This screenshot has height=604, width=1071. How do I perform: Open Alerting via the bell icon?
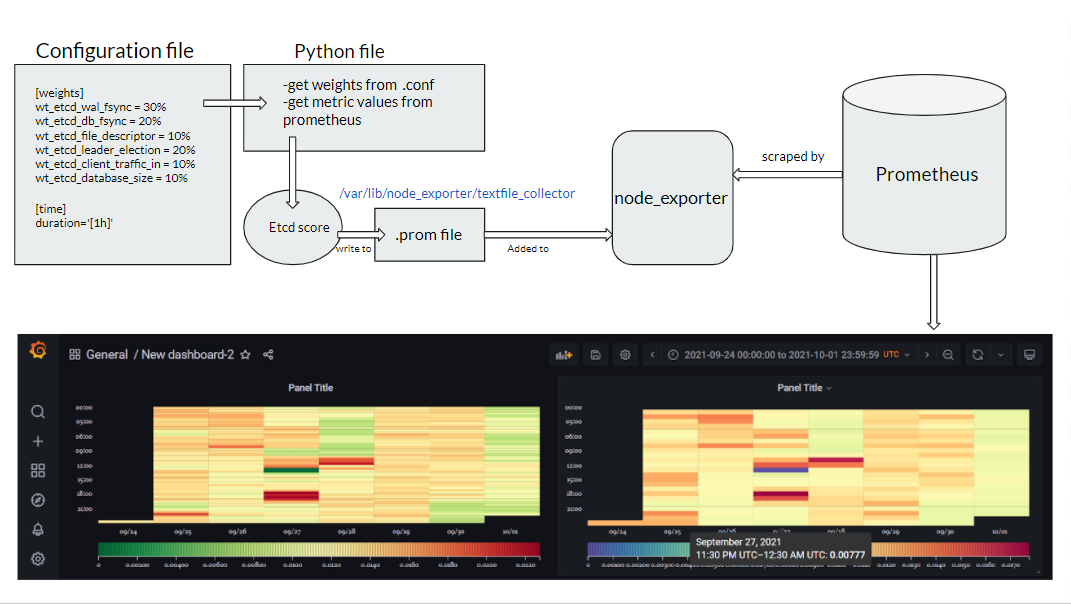37,528
